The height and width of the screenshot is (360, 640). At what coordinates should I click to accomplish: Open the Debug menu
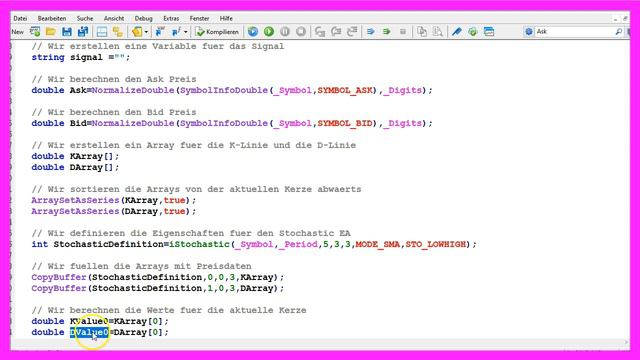click(144, 18)
